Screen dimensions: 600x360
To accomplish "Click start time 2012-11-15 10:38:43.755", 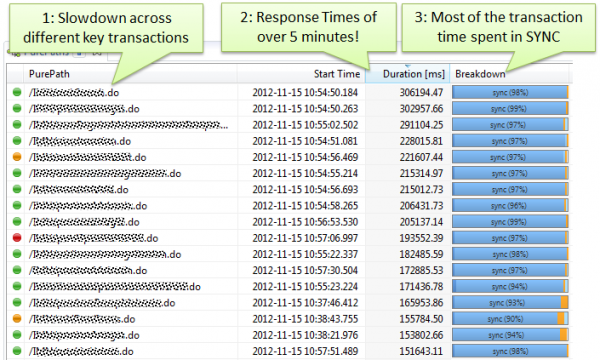I will [x=305, y=319].
